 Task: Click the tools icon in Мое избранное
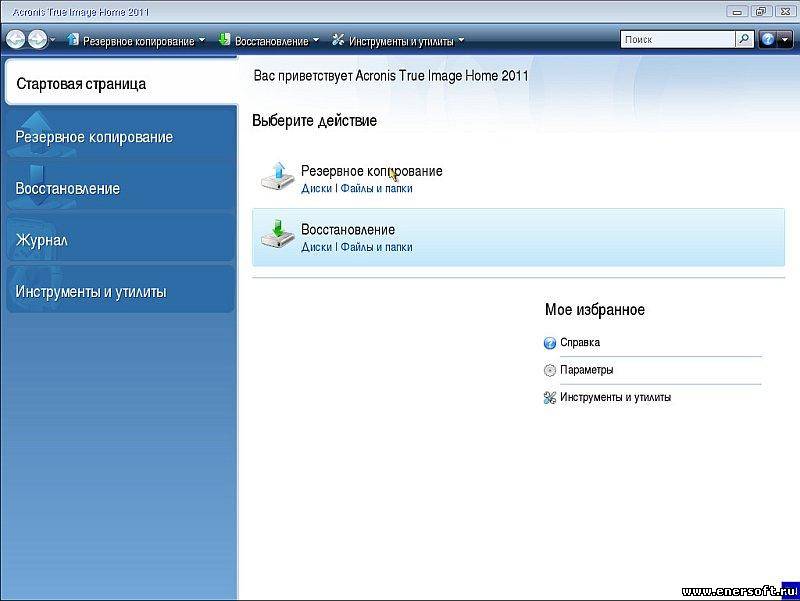coord(549,398)
